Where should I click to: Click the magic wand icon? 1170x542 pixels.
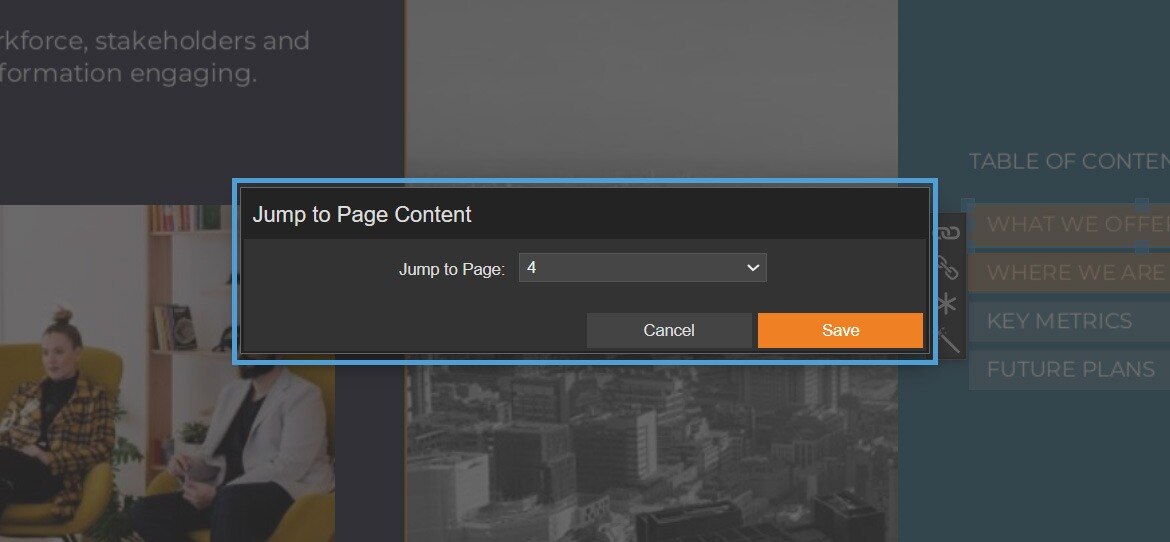[x=948, y=341]
